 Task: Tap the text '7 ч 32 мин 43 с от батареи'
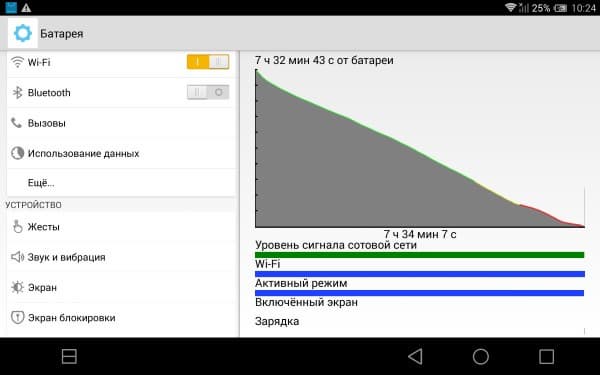324,60
